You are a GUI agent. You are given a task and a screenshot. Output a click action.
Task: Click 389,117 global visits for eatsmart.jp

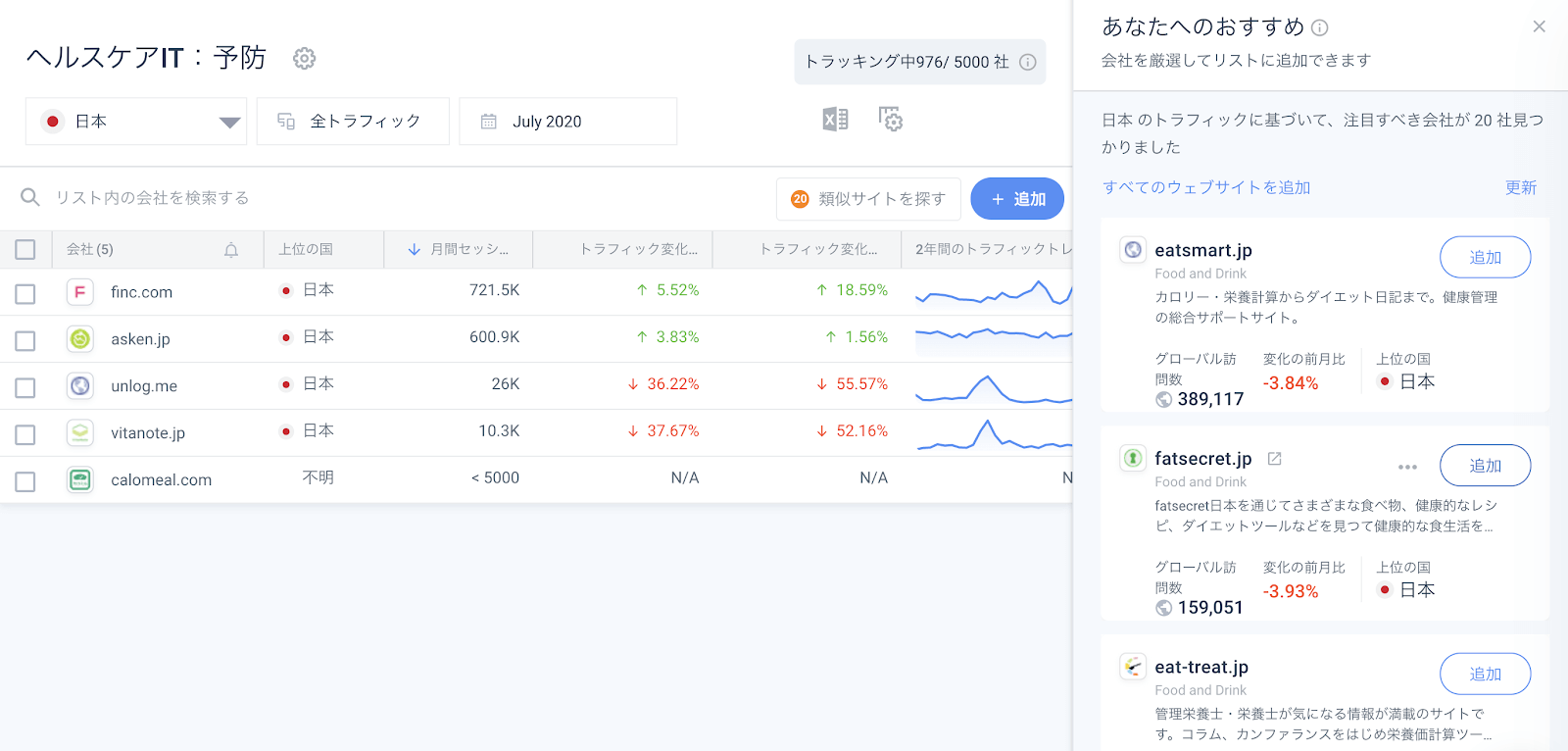1210,399
